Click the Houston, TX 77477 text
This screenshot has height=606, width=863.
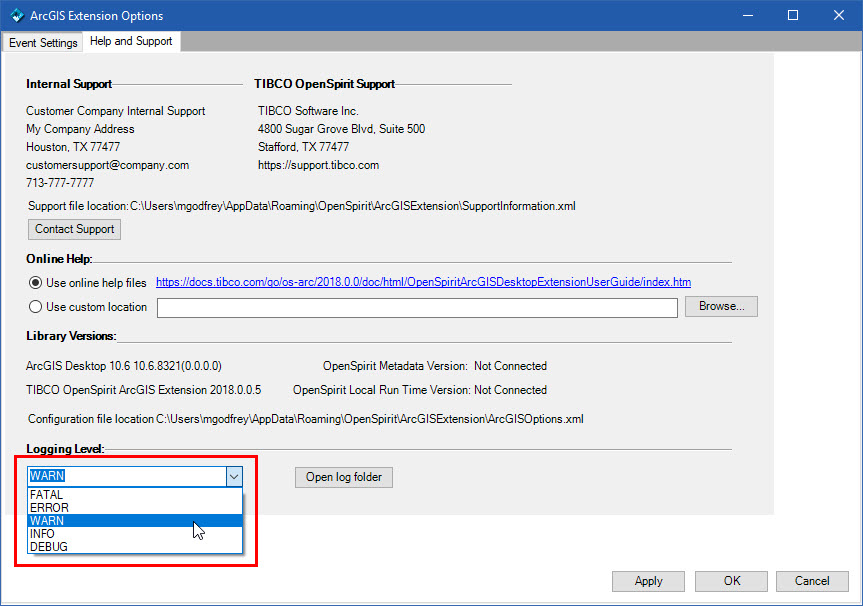click(73, 147)
